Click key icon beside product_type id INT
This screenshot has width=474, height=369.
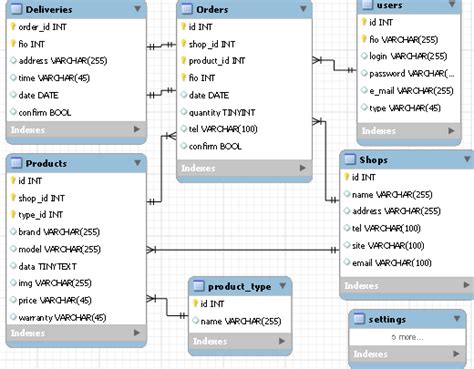click(x=196, y=303)
